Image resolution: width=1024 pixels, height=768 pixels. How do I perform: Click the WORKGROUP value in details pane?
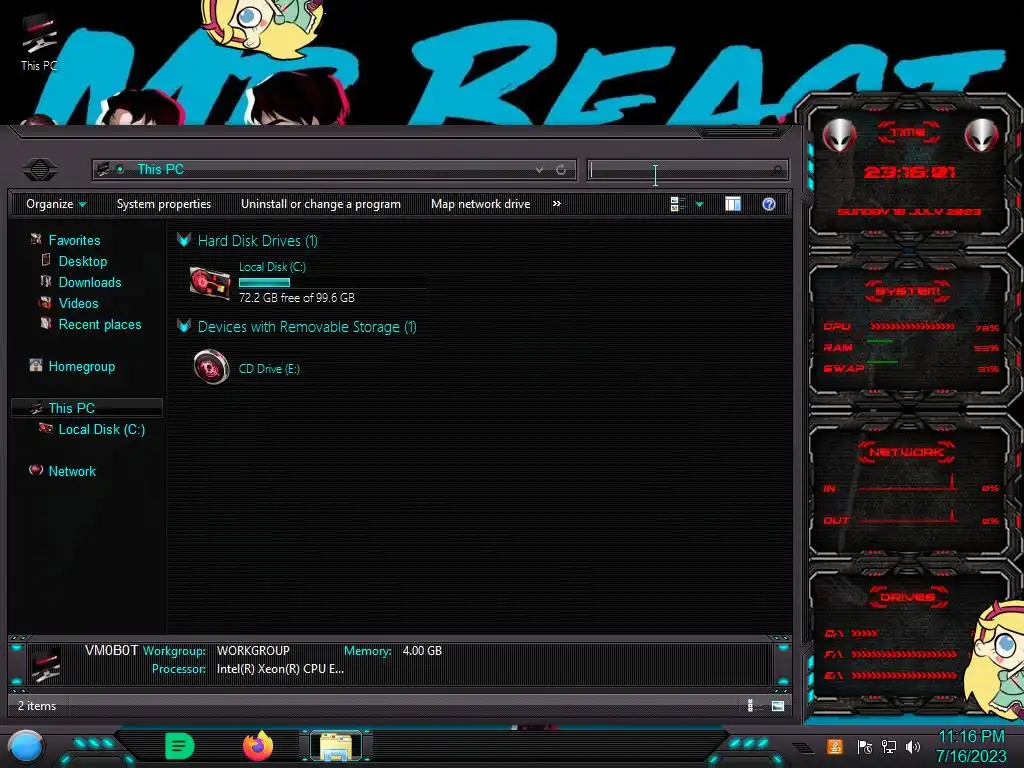point(253,651)
